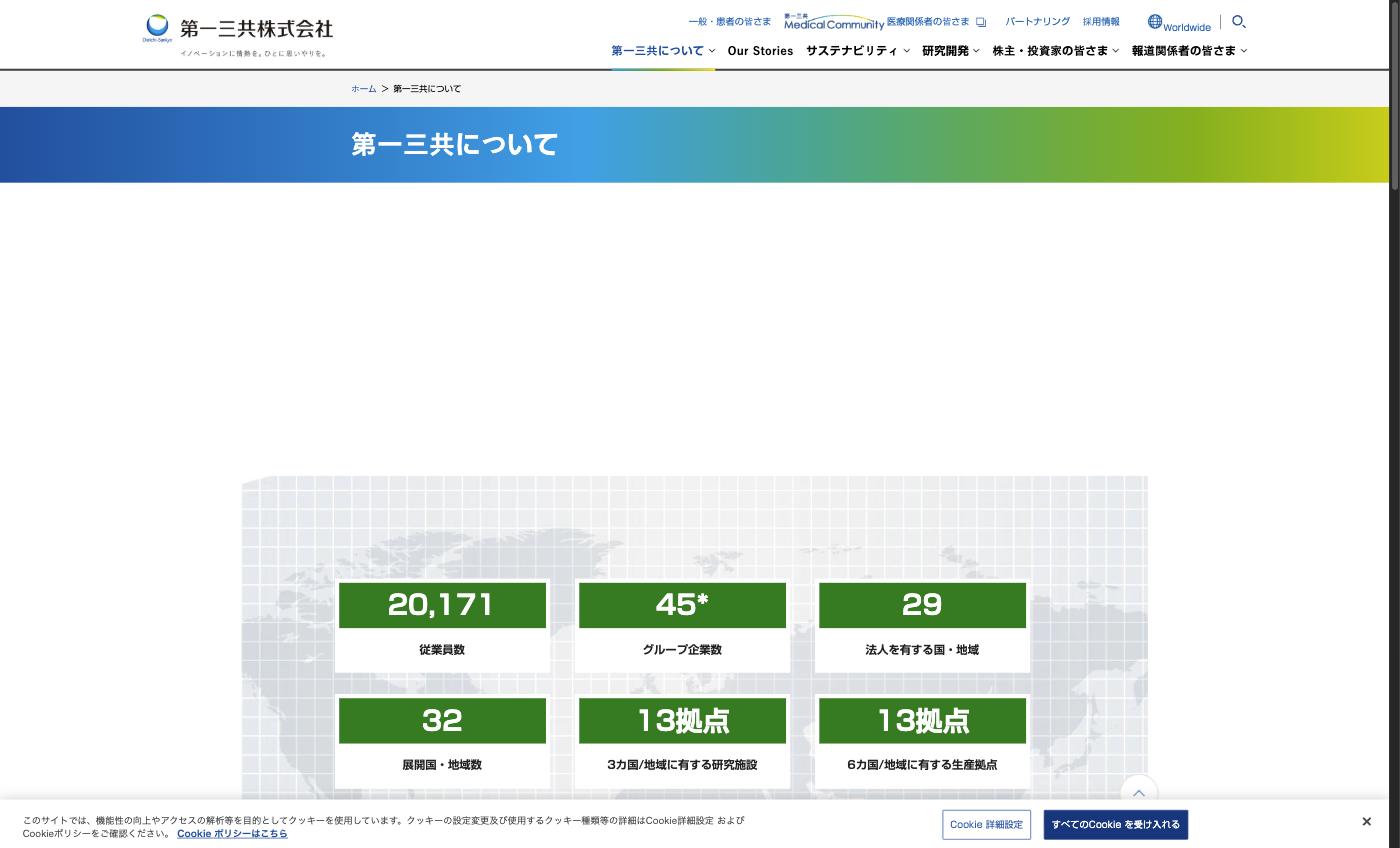This screenshot has width=1400, height=848.
Task: Open the パートナリング link
Action: tap(1037, 21)
